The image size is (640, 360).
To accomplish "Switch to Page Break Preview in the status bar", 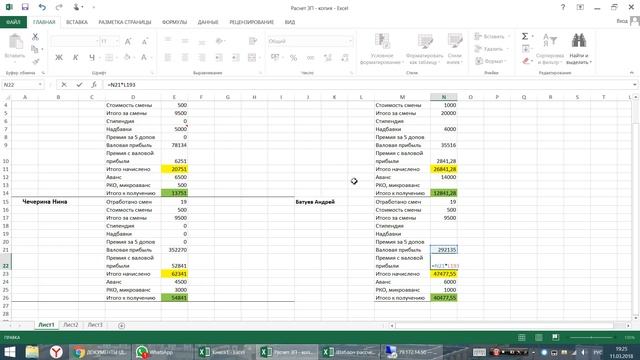I will coord(556,337).
